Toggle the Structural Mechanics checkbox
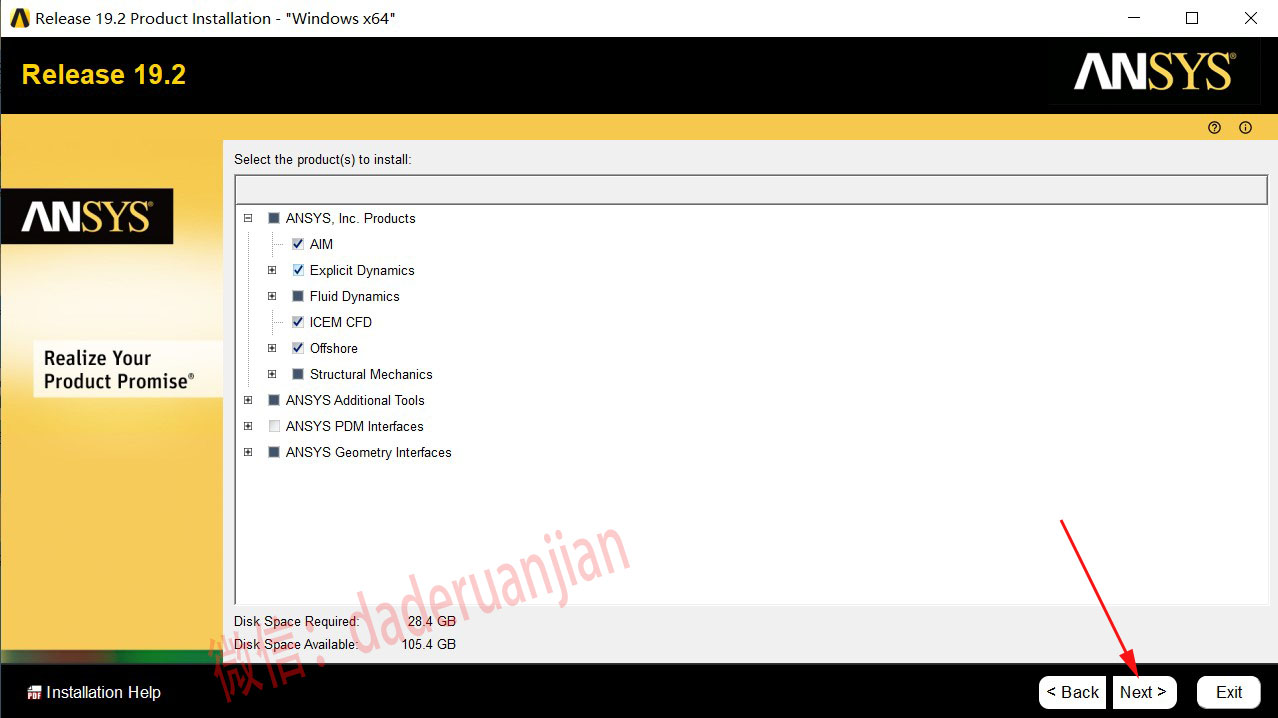This screenshot has height=718, width=1278. coord(298,374)
